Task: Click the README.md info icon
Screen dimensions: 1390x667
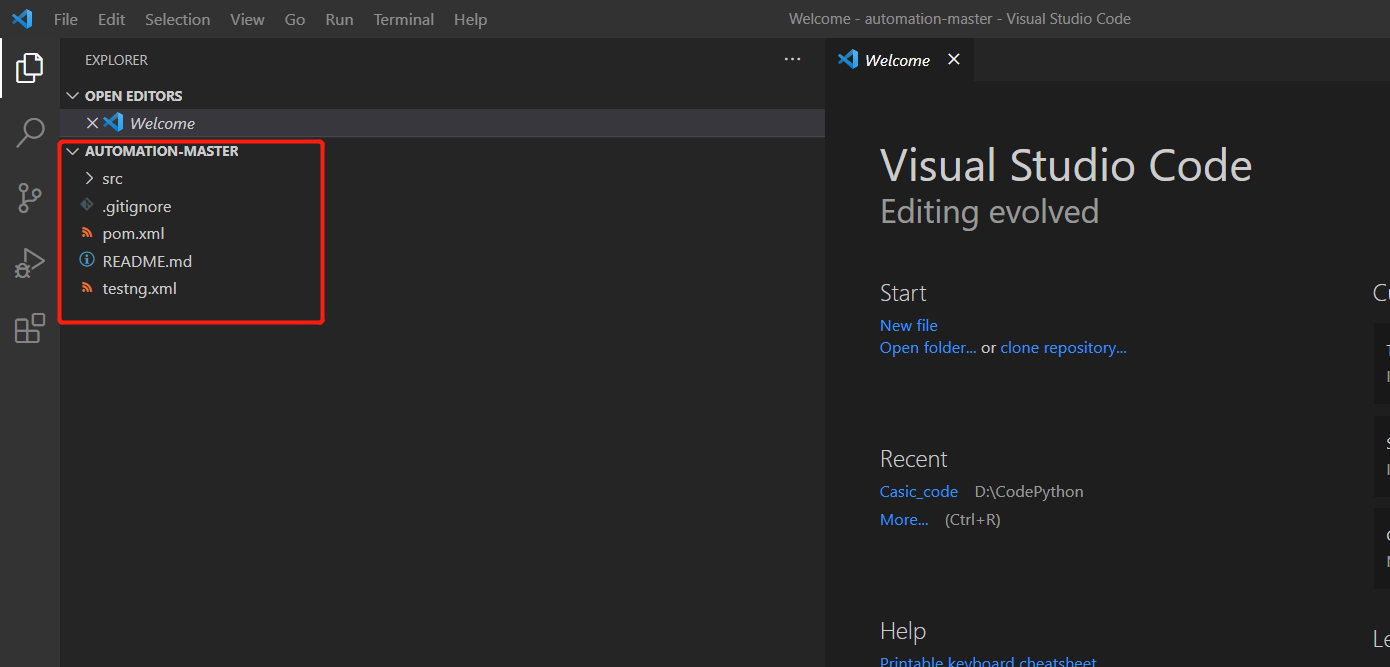Action: (x=87, y=260)
